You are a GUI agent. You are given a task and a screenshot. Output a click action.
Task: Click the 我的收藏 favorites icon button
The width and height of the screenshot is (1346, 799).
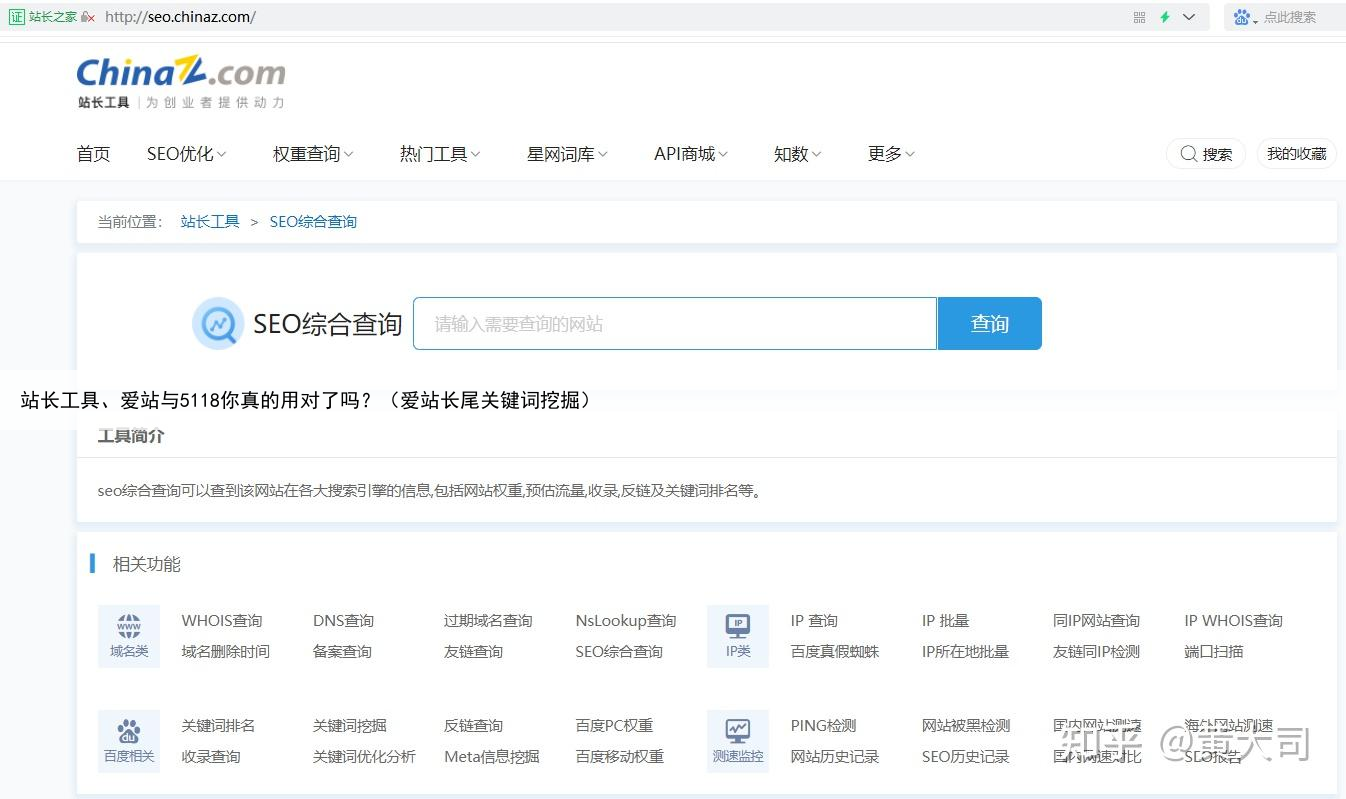point(1296,153)
